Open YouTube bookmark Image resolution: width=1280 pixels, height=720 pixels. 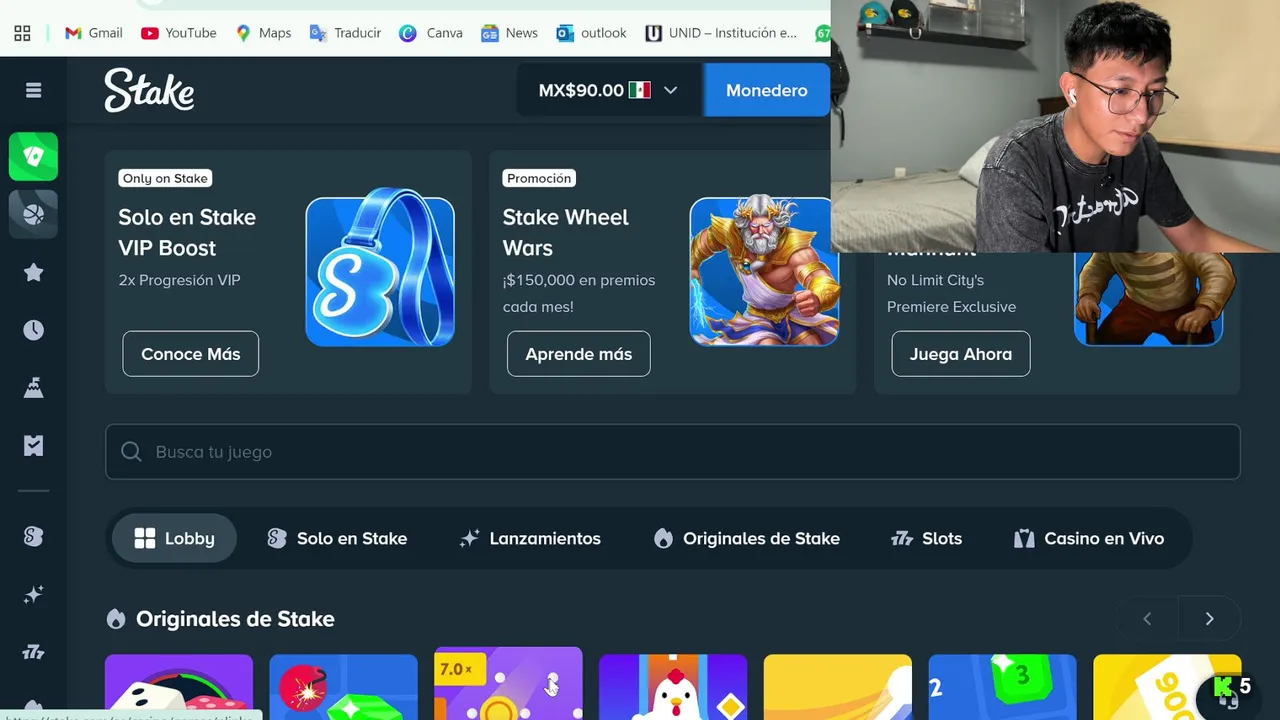pyautogui.click(x=179, y=33)
